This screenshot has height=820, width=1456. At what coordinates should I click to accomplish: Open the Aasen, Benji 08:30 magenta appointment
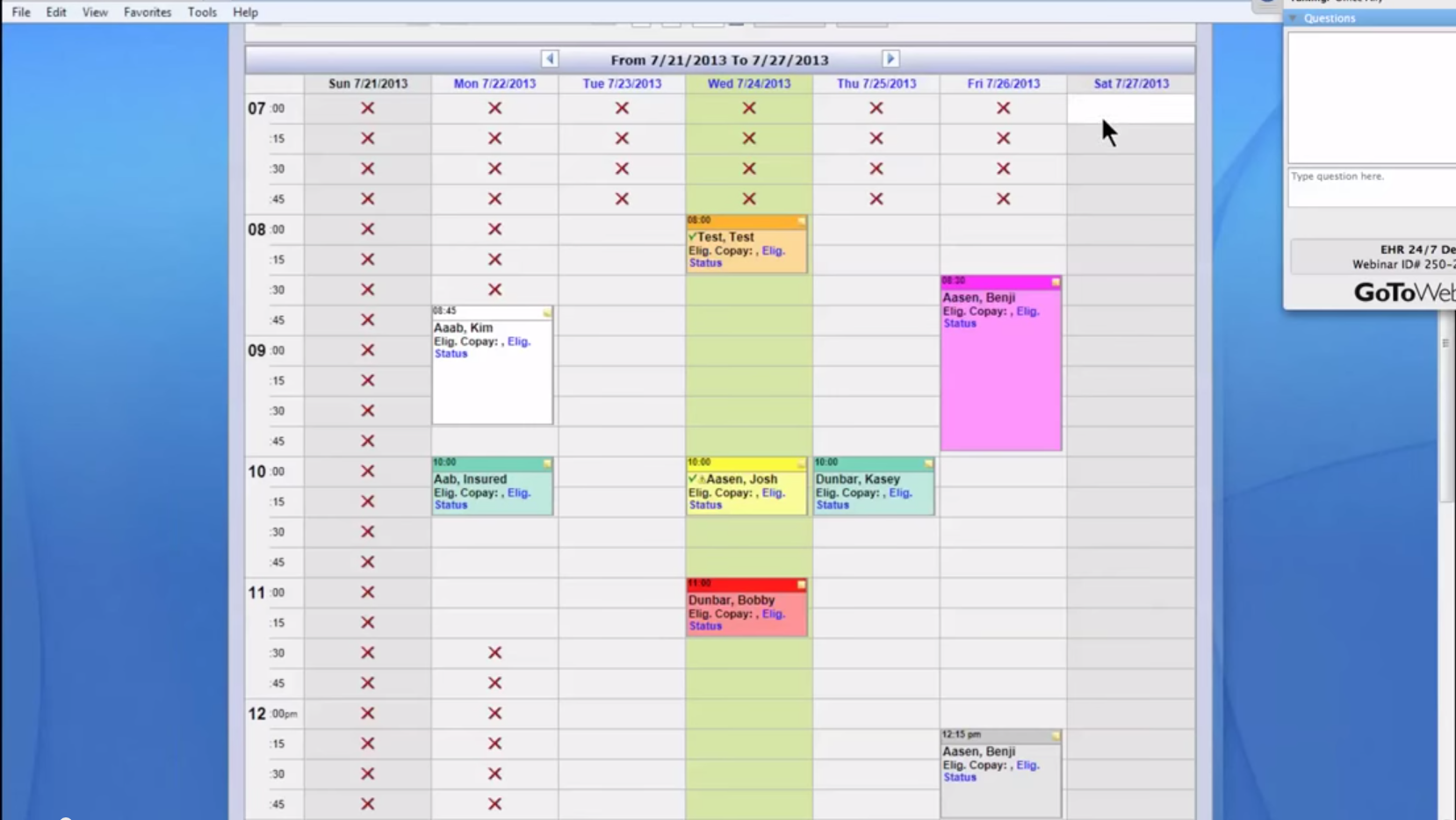click(1001, 363)
